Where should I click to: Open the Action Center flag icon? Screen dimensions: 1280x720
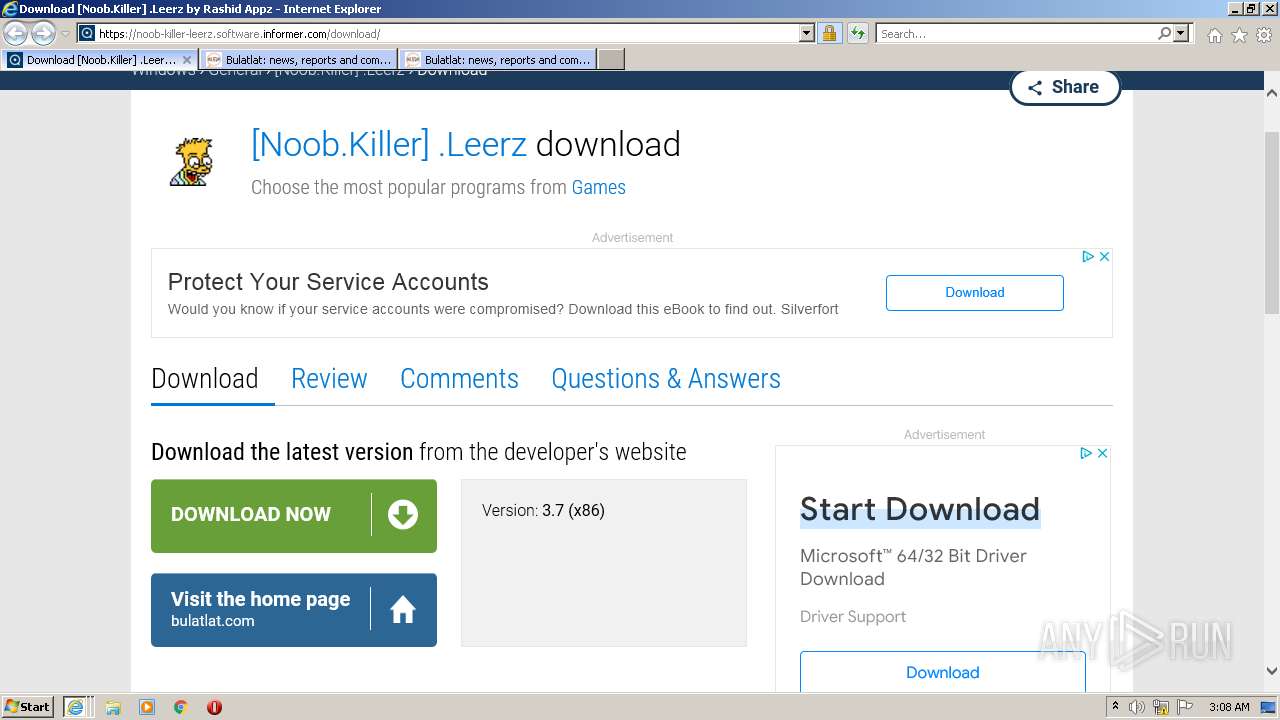[x=1185, y=707]
